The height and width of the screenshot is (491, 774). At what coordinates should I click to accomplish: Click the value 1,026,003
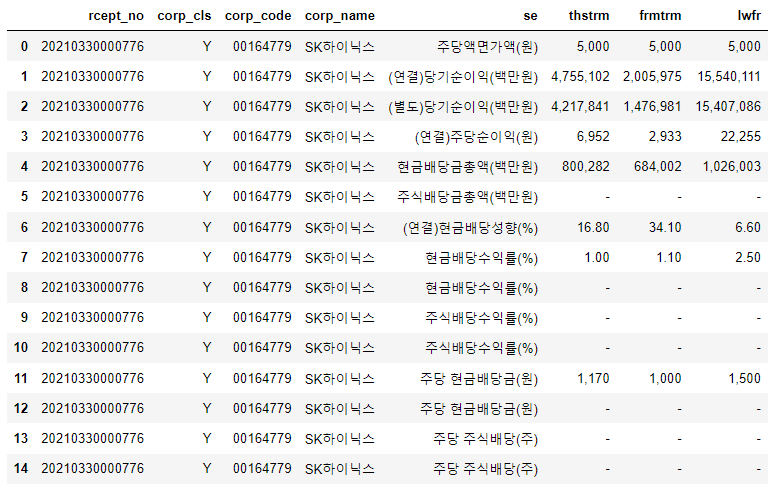(732, 167)
